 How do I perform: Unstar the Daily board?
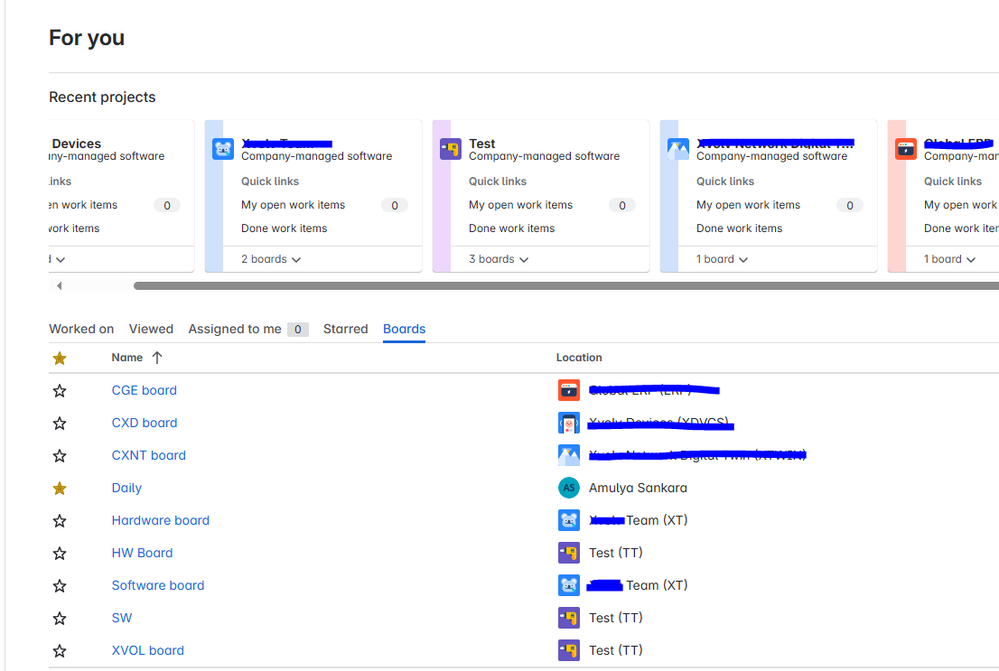[59, 488]
